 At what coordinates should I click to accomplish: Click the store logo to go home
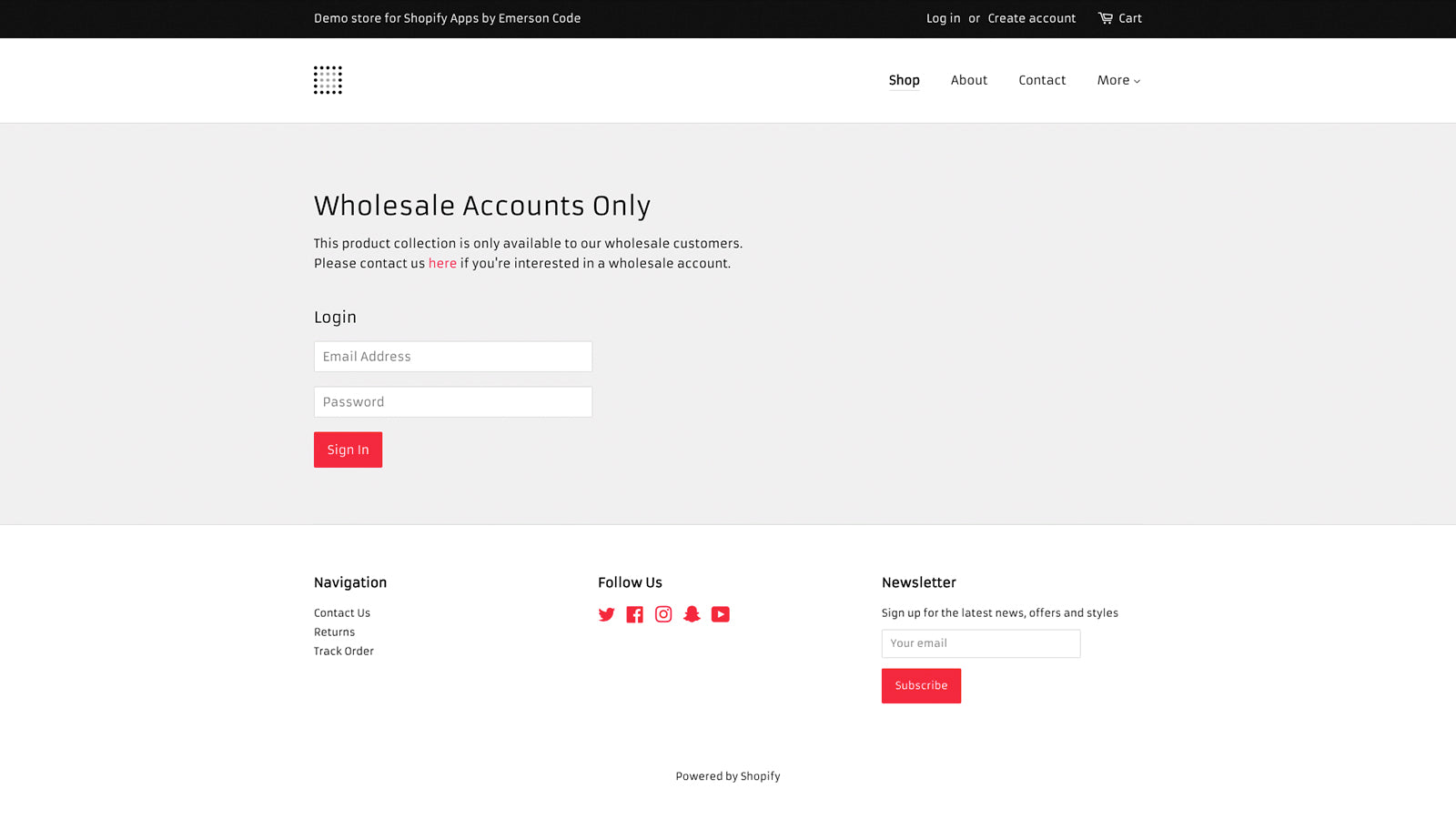[328, 80]
